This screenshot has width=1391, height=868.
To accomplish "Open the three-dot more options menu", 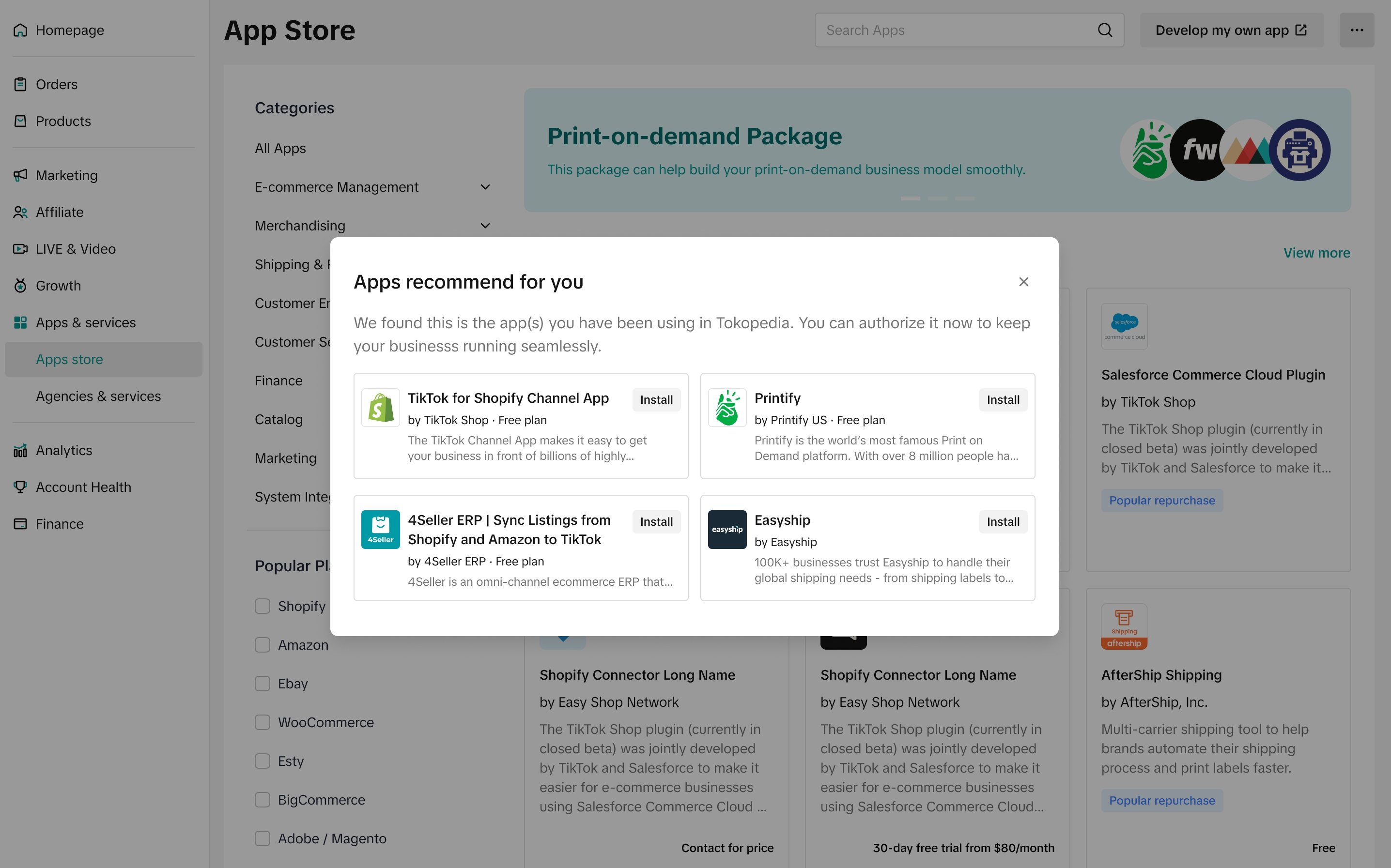I will tap(1357, 30).
